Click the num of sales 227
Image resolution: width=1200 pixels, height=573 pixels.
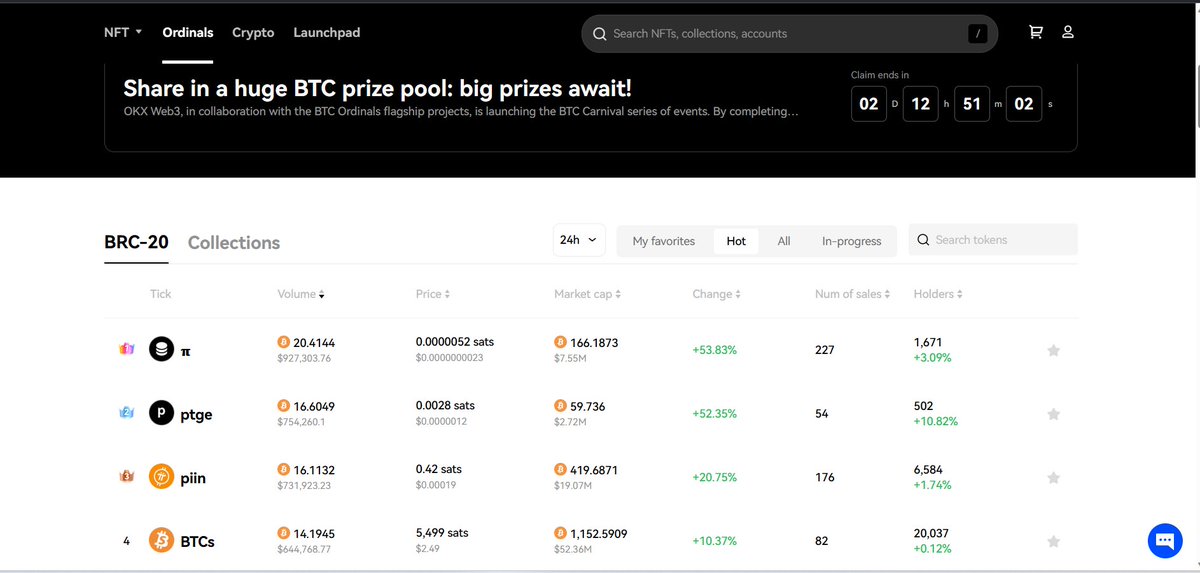coord(825,350)
